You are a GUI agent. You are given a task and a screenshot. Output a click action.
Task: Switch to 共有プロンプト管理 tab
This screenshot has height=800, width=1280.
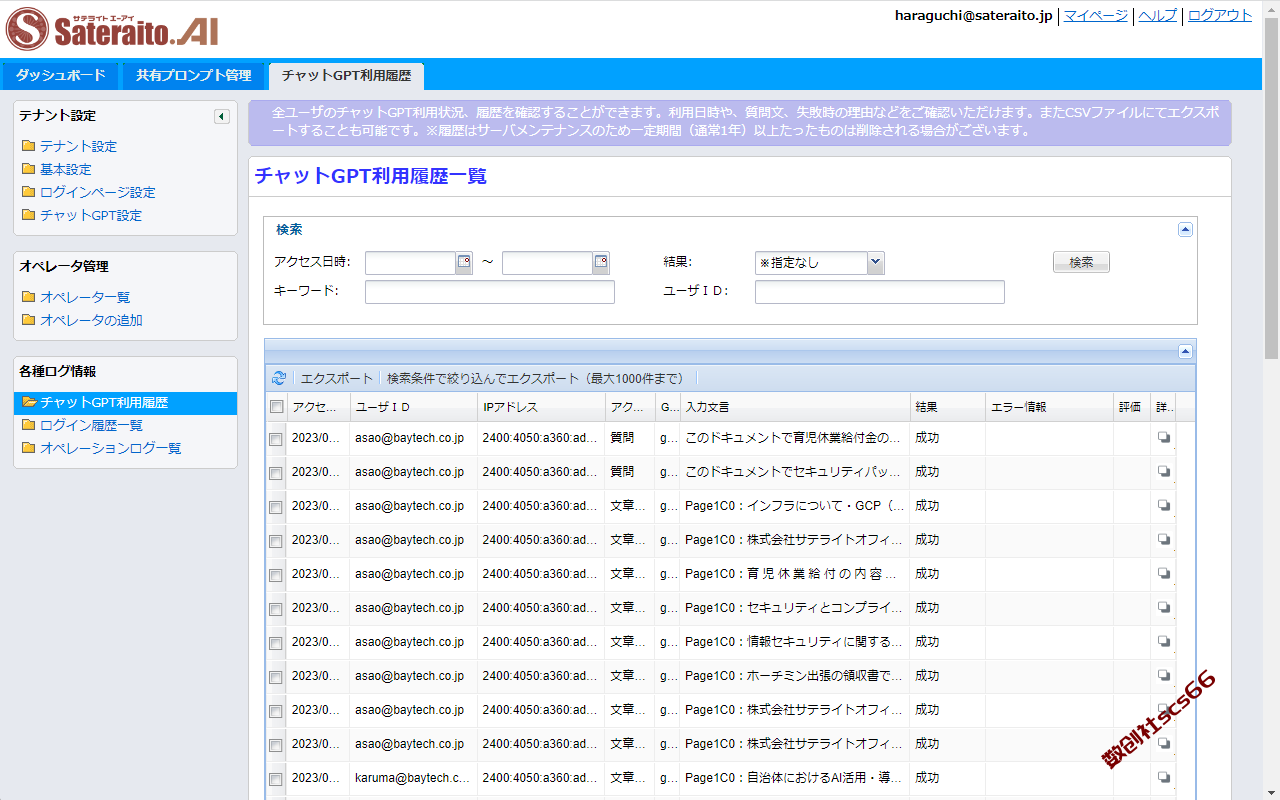(x=194, y=75)
